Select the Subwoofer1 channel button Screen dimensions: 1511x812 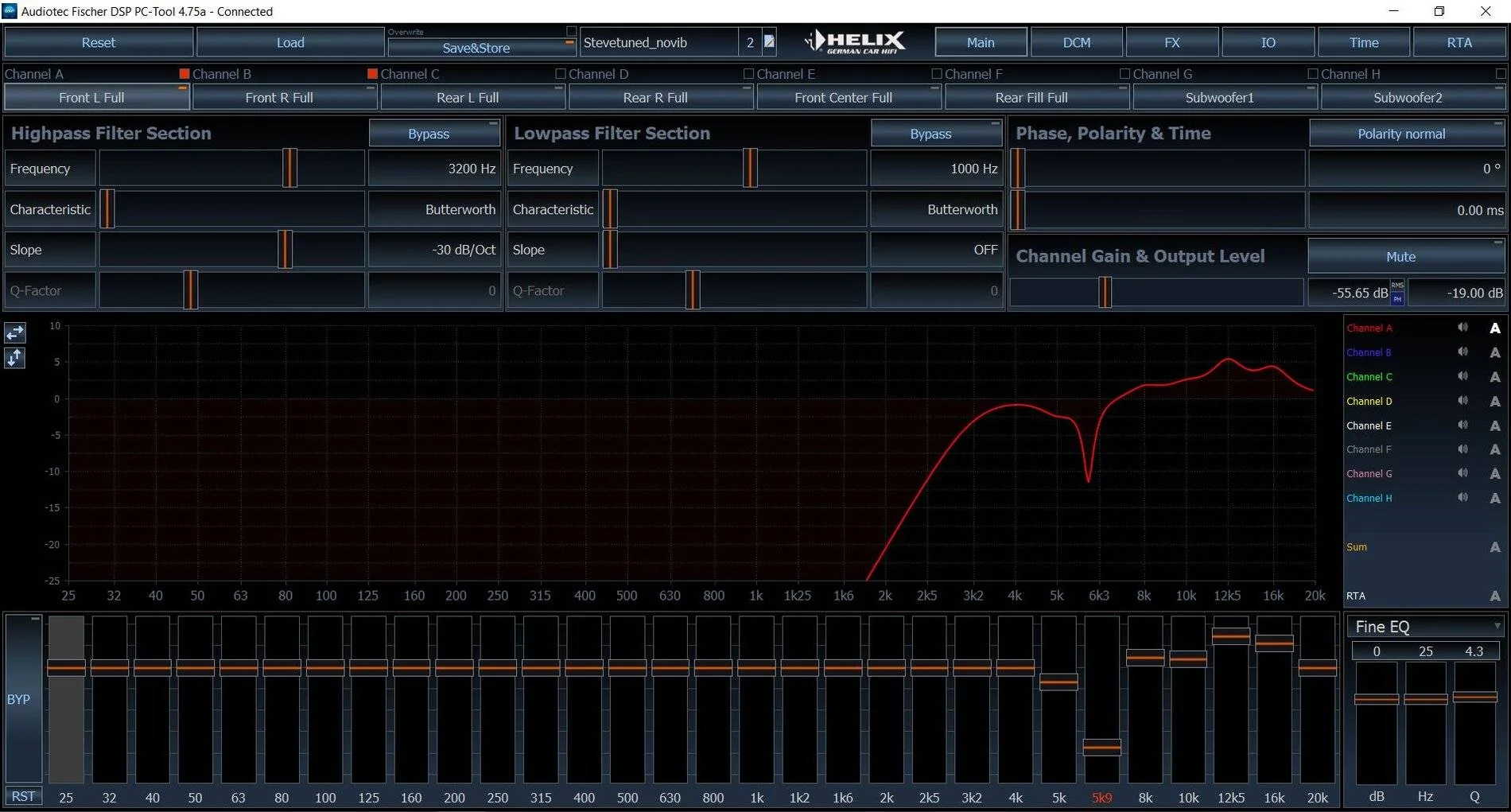coord(1225,97)
